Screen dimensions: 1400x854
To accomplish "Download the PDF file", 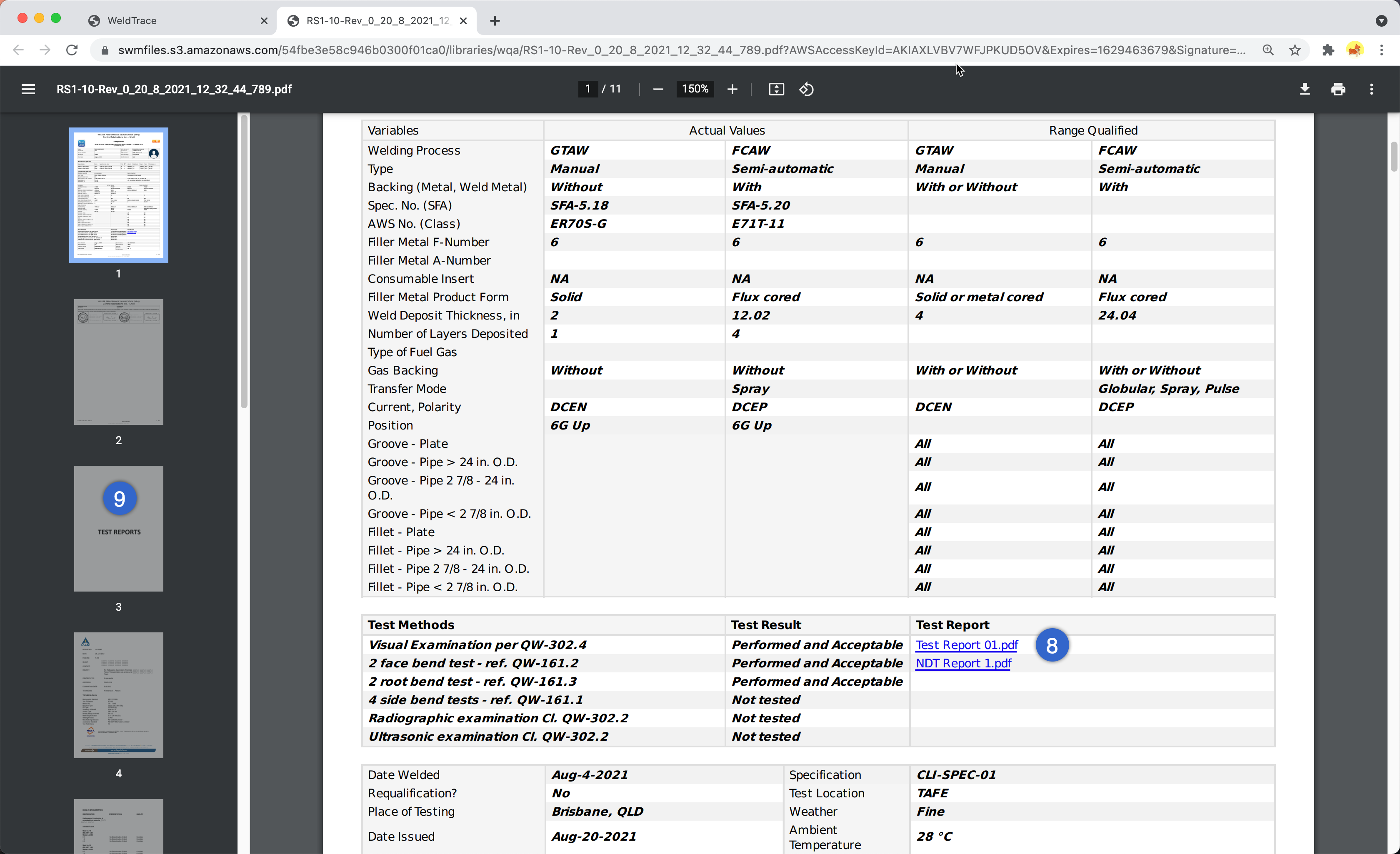I will (1305, 89).
